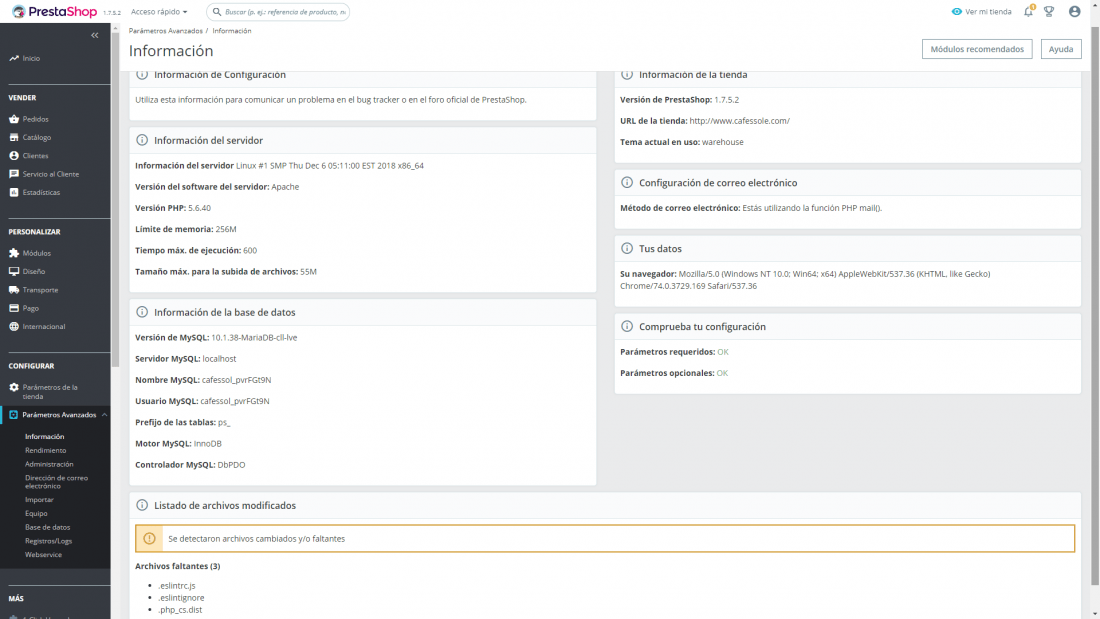Select the Información submenu item
This screenshot has height=619, width=1100.
pyautogui.click(x=44, y=437)
